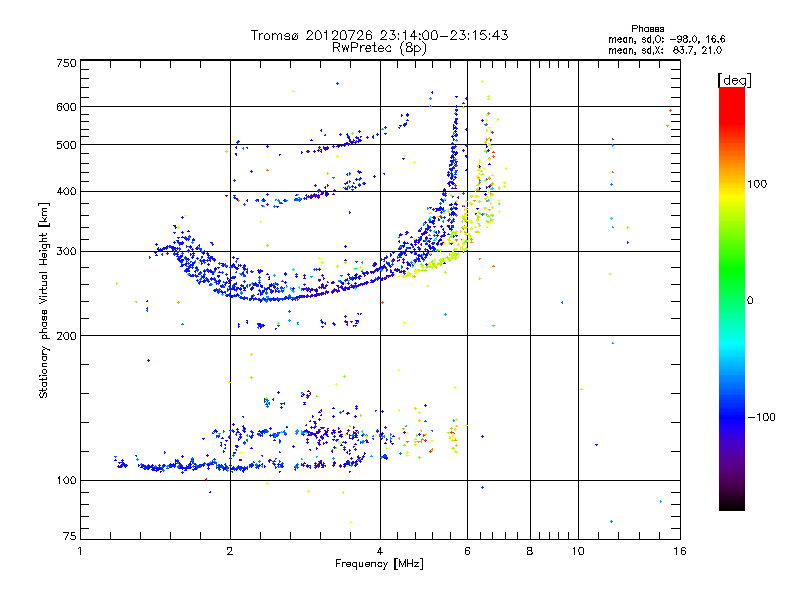Click the plot title 'Tromsø 20120726 23:14:00-23:15:43'

pyautogui.click(x=379, y=35)
